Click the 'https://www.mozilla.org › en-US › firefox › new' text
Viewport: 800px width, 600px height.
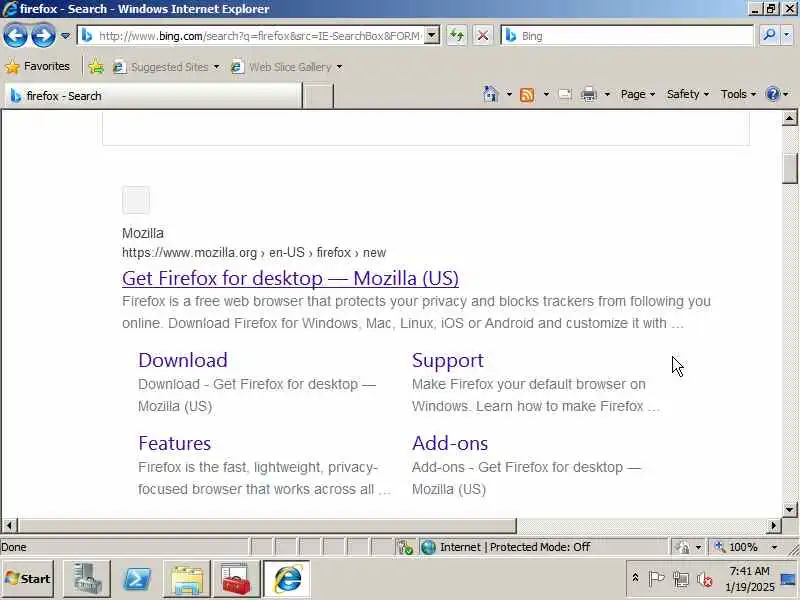tap(254, 253)
